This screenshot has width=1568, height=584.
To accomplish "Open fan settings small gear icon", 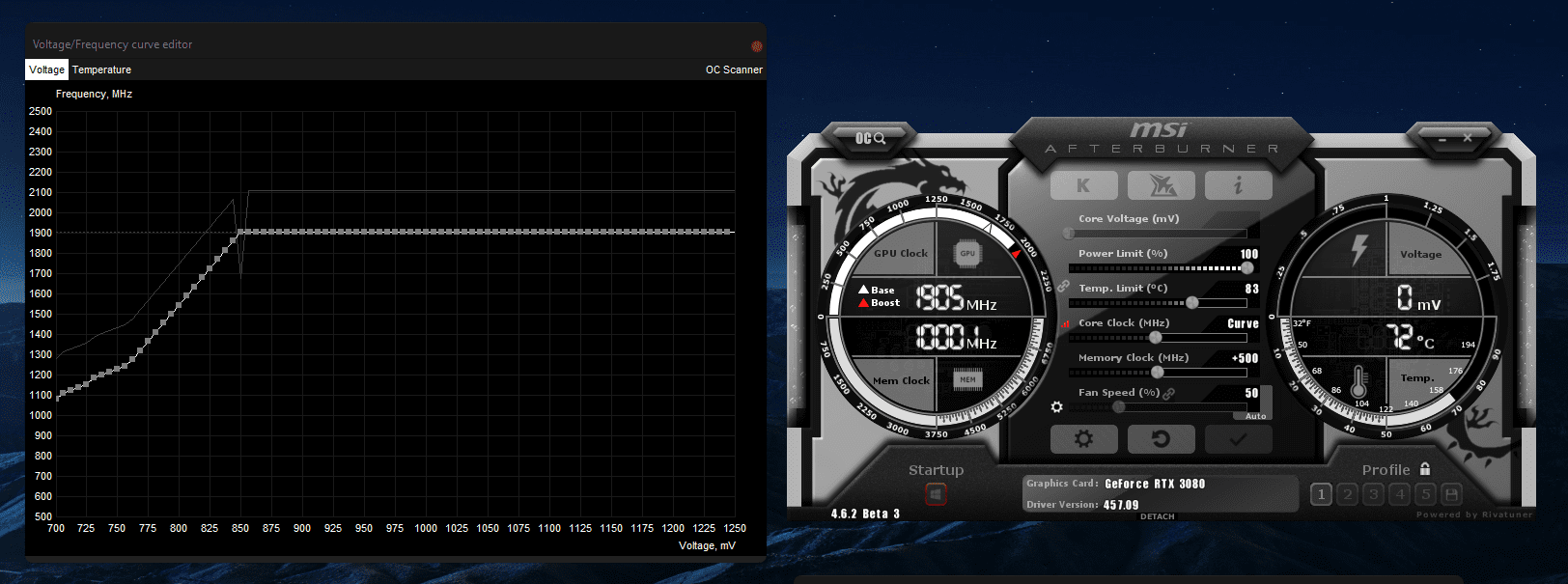I will [1056, 407].
